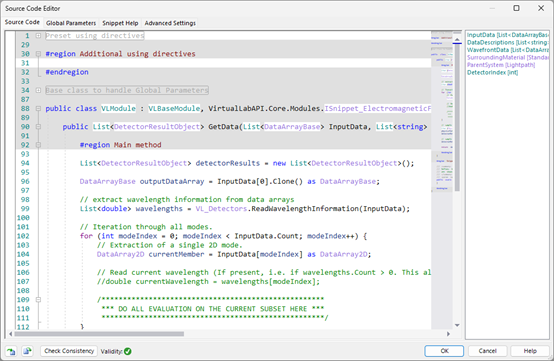Click the export snippet icon beside import
The height and width of the screenshot is (361, 554).
(28, 351)
